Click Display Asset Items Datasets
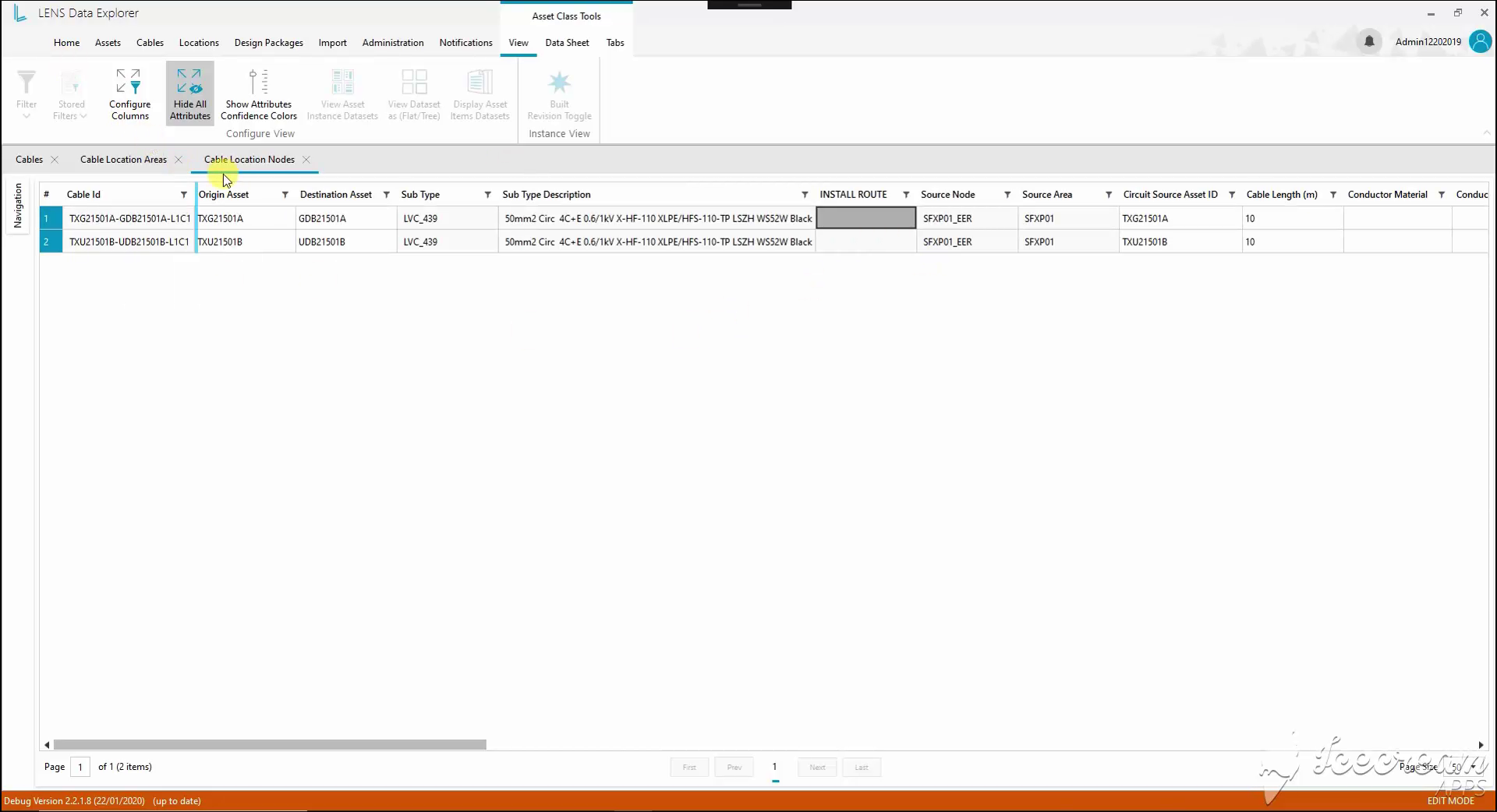Screen dimensions: 1497x812 point(480,94)
